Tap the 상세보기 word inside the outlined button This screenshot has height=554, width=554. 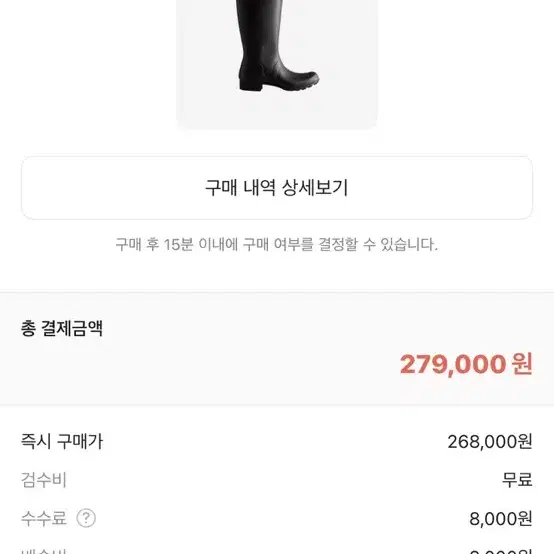click(315, 188)
